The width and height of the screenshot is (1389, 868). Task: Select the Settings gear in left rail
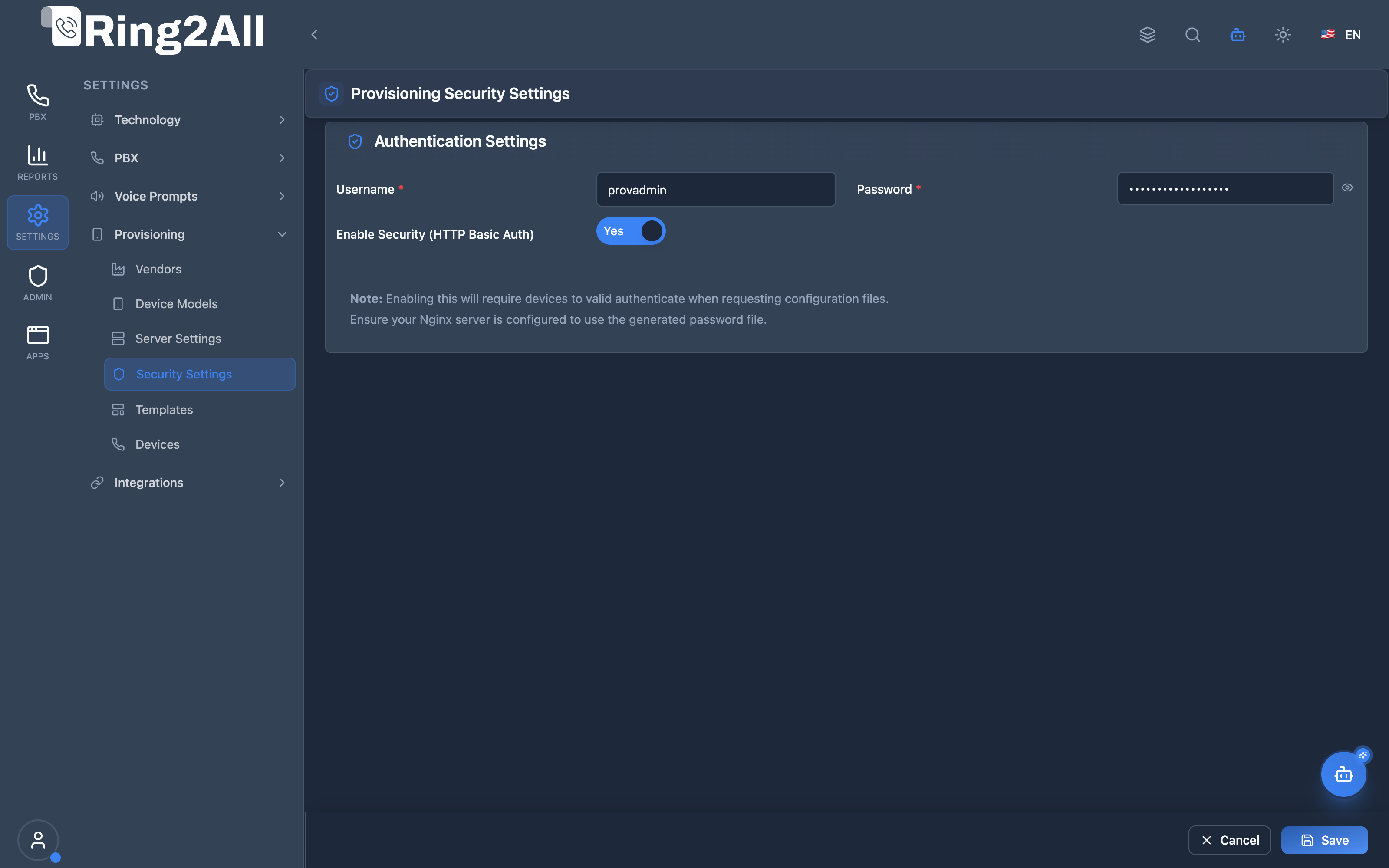click(x=38, y=222)
